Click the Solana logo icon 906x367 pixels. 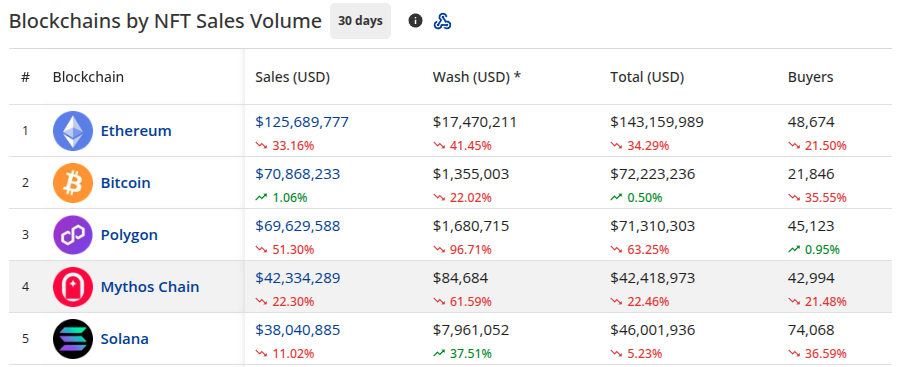[73, 339]
